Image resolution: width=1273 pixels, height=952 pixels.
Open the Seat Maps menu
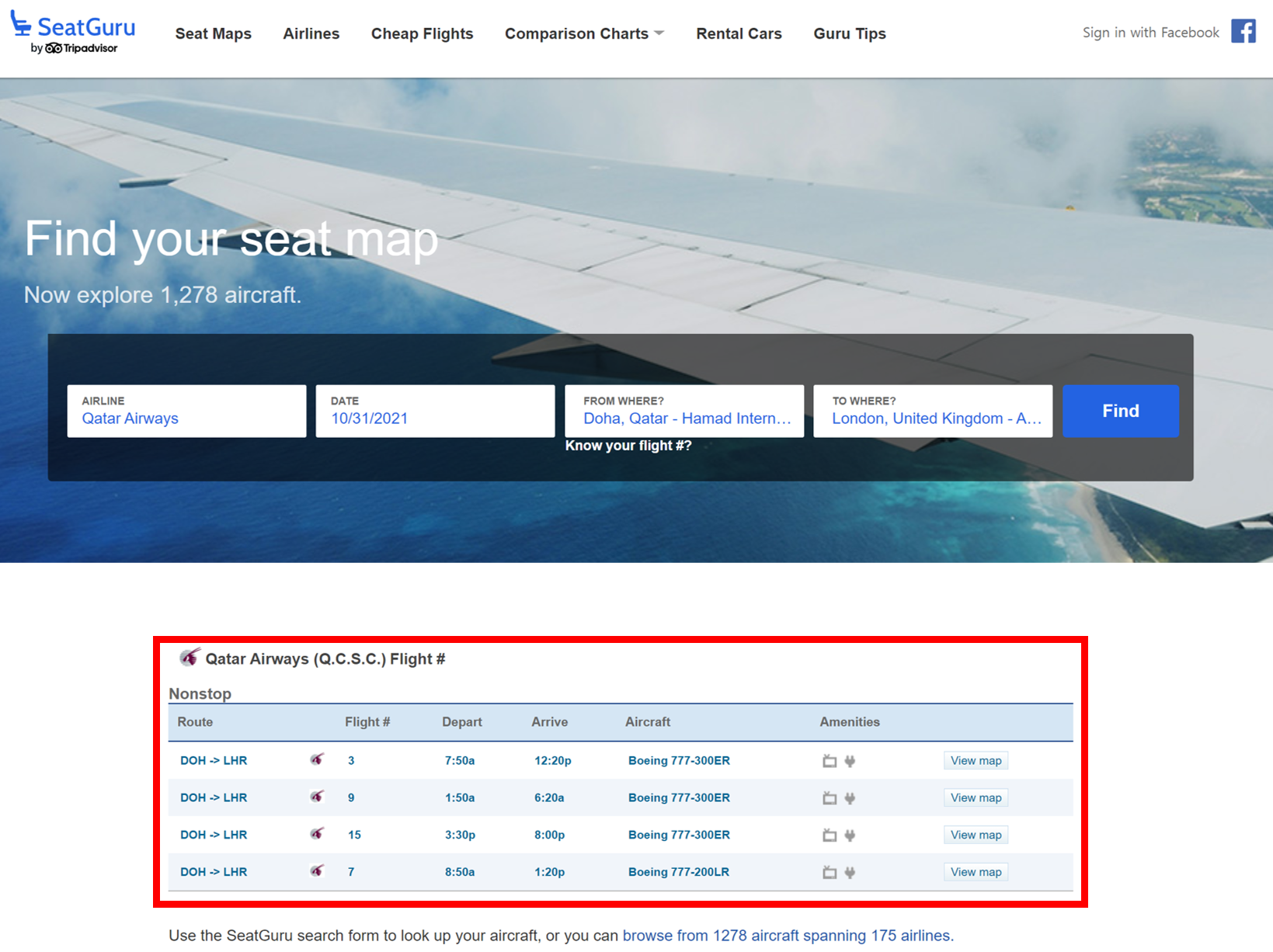coord(214,33)
